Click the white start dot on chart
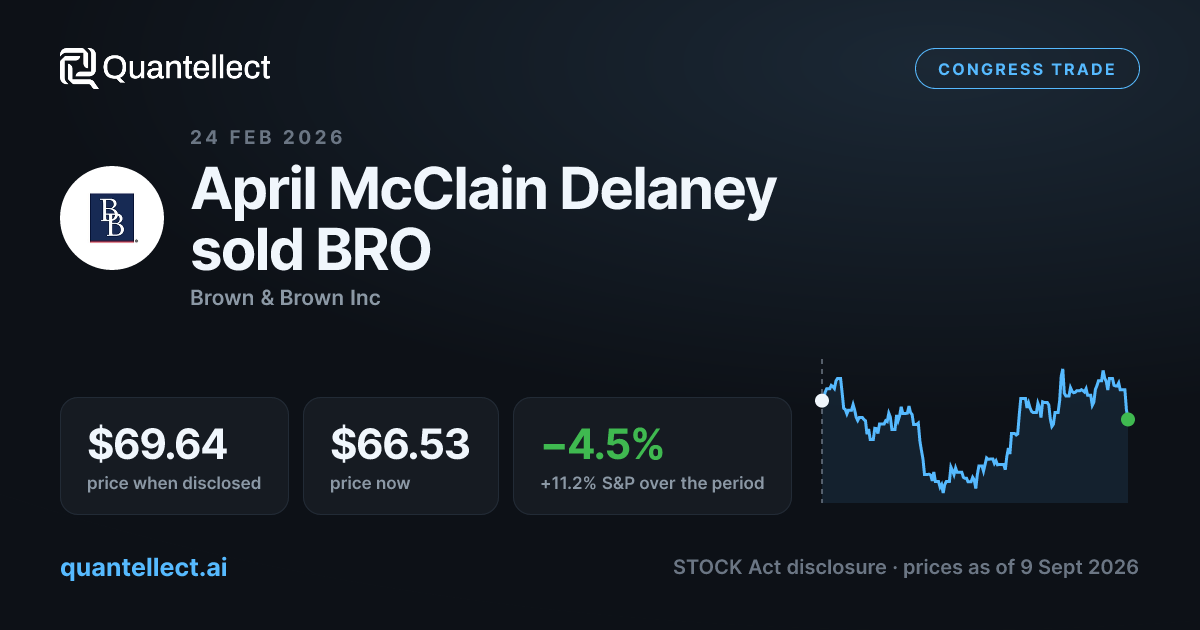Viewport: 1200px width, 630px height. [x=822, y=400]
